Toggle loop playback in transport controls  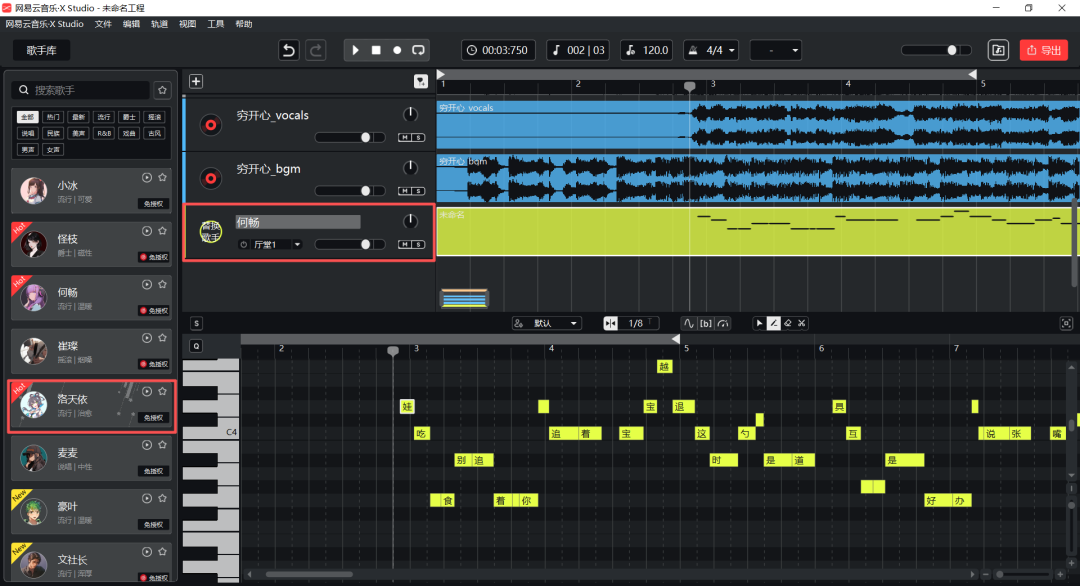point(418,50)
